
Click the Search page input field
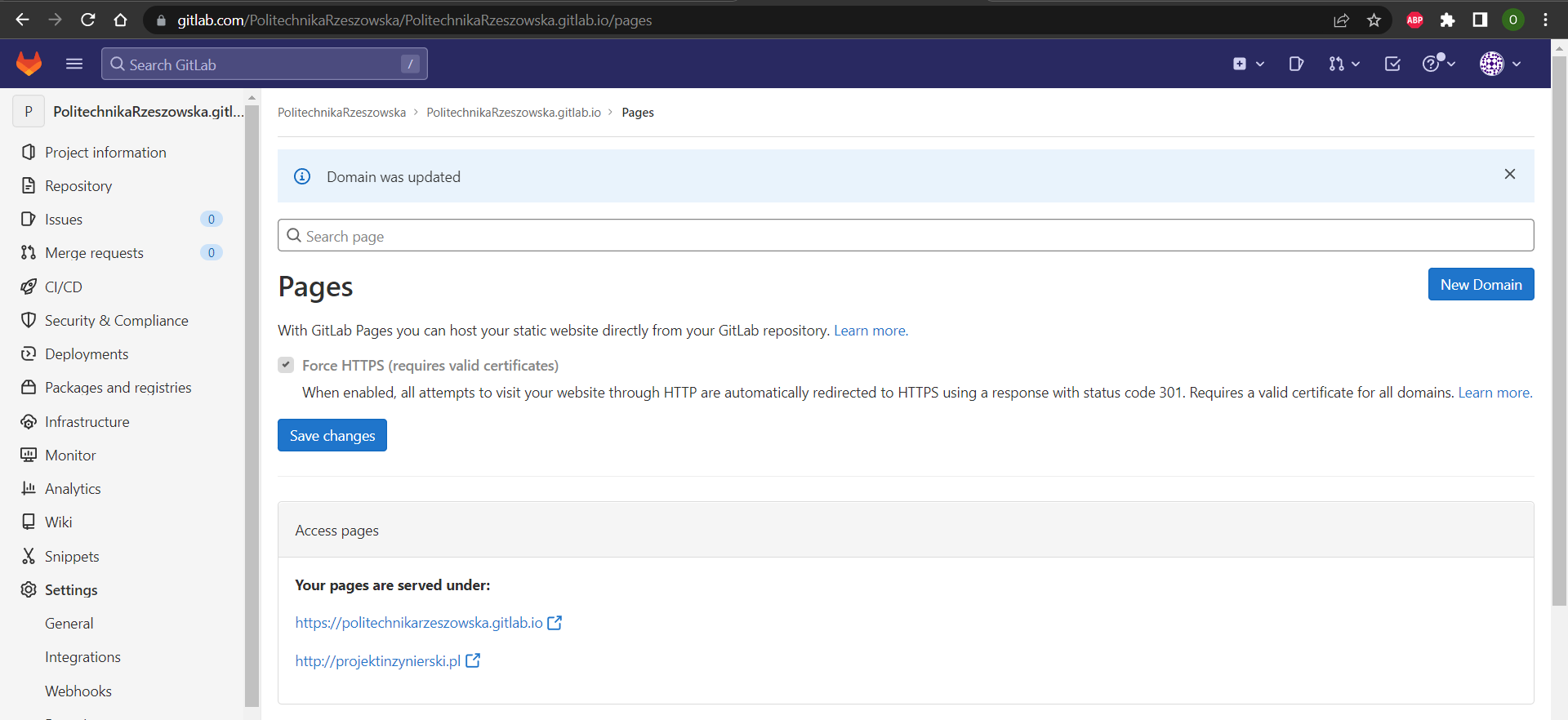pos(905,236)
